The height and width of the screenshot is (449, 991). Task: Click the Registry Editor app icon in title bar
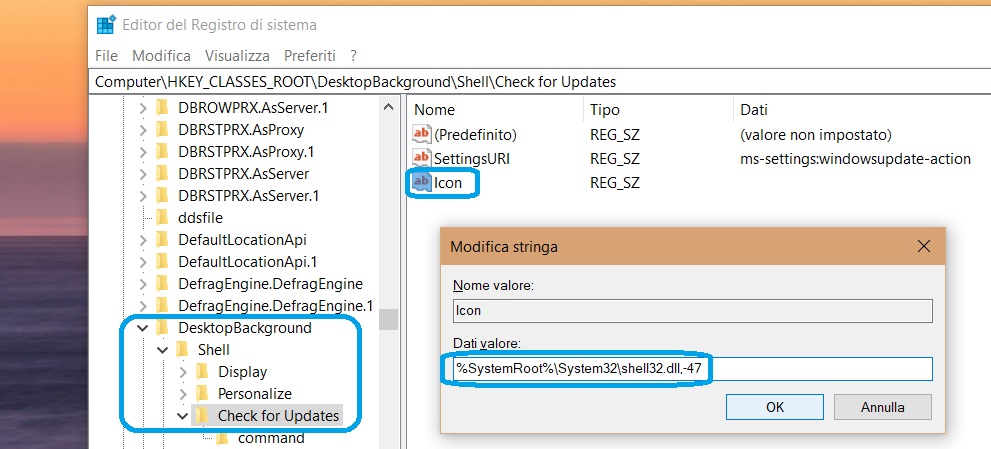click(x=106, y=25)
